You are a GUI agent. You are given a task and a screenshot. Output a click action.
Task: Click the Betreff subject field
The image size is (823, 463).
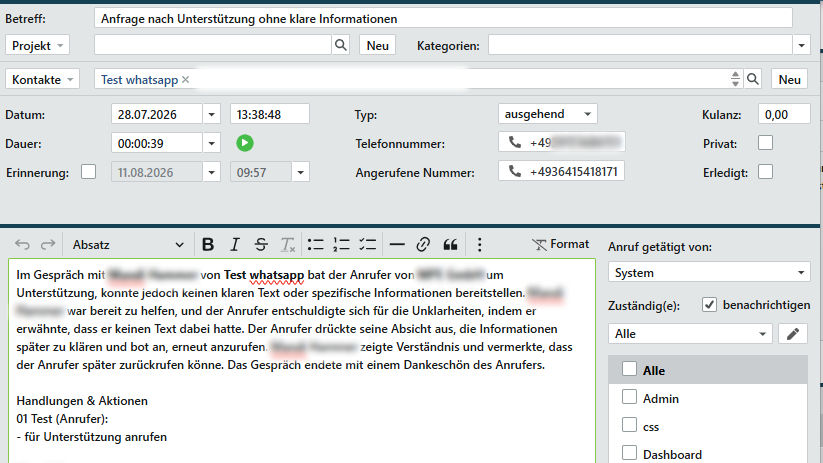tap(443, 18)
